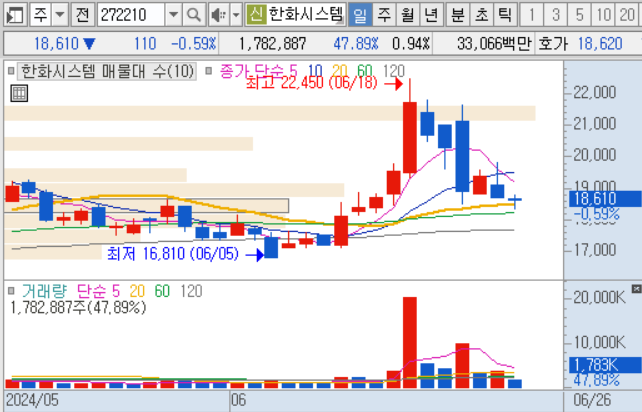Screen dimensions: 642x412
Task: Switch to 월 monthly chart tab
Action: pyautogui.click(x=408, y=15)
